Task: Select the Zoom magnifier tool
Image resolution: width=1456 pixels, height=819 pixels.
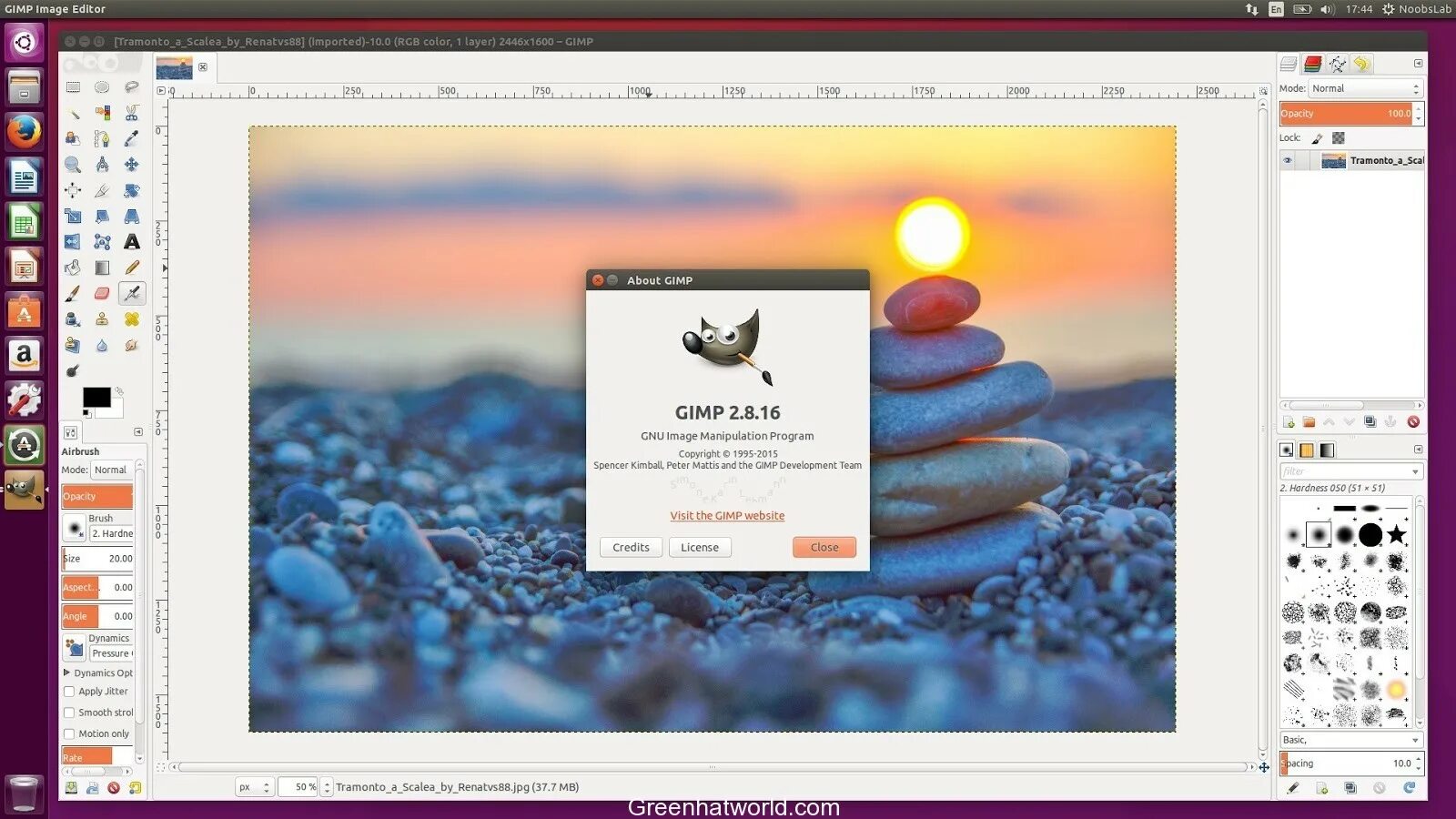Action: click(x=73, y=165)
